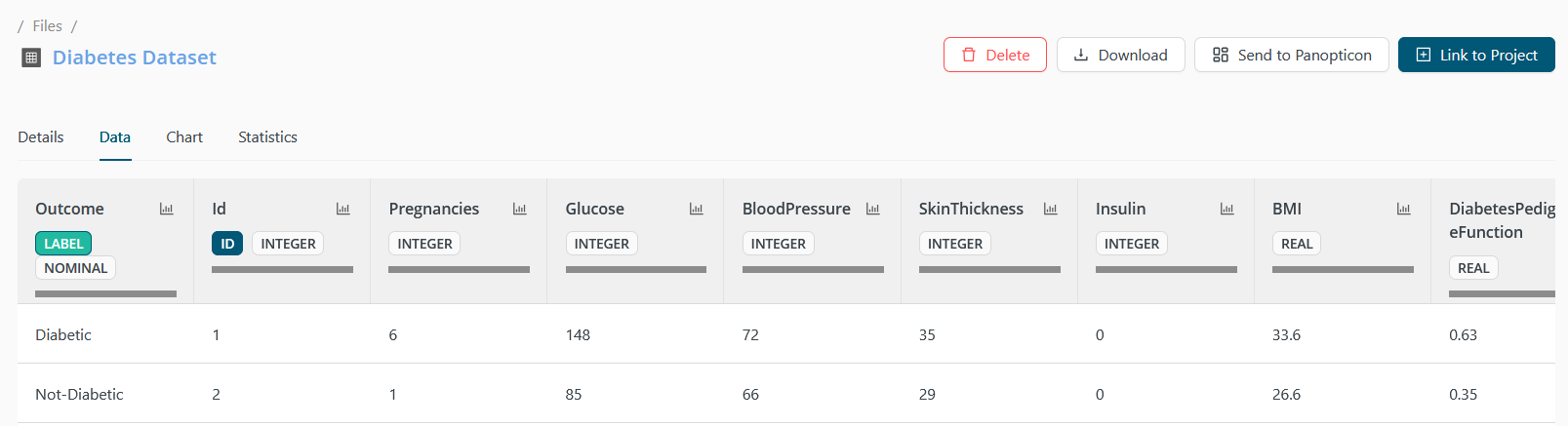
Task: Show the BMI column chart icon
Action: pyautogui.click(x=1403, y=209)
